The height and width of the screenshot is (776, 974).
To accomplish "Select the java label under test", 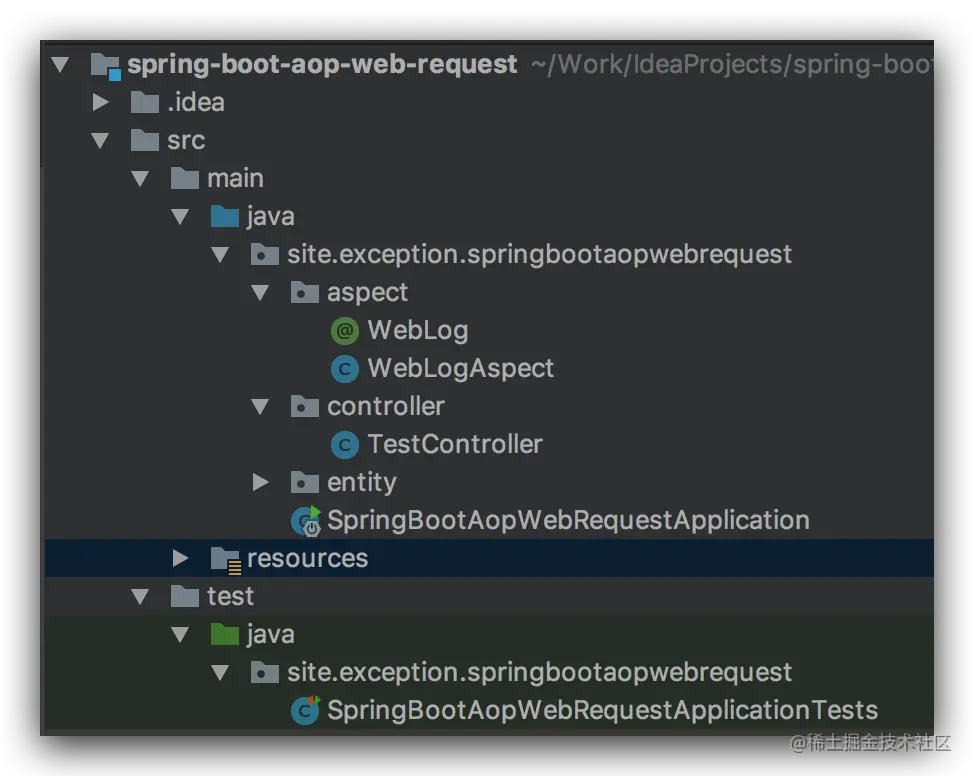I will (x=270, y=635).
